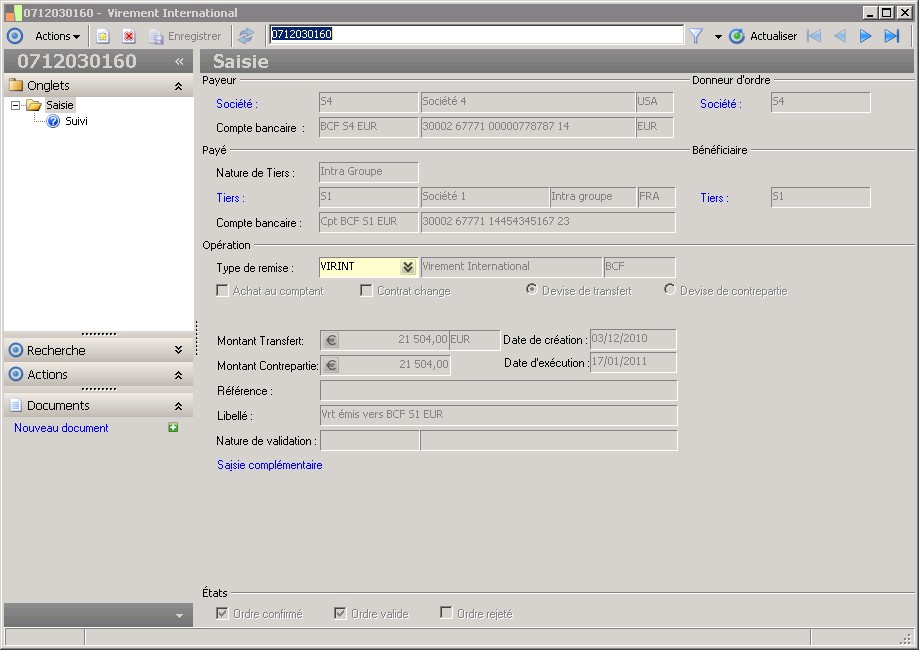Click the window title bar app icon
919x650 pixels.
[13, 13]
